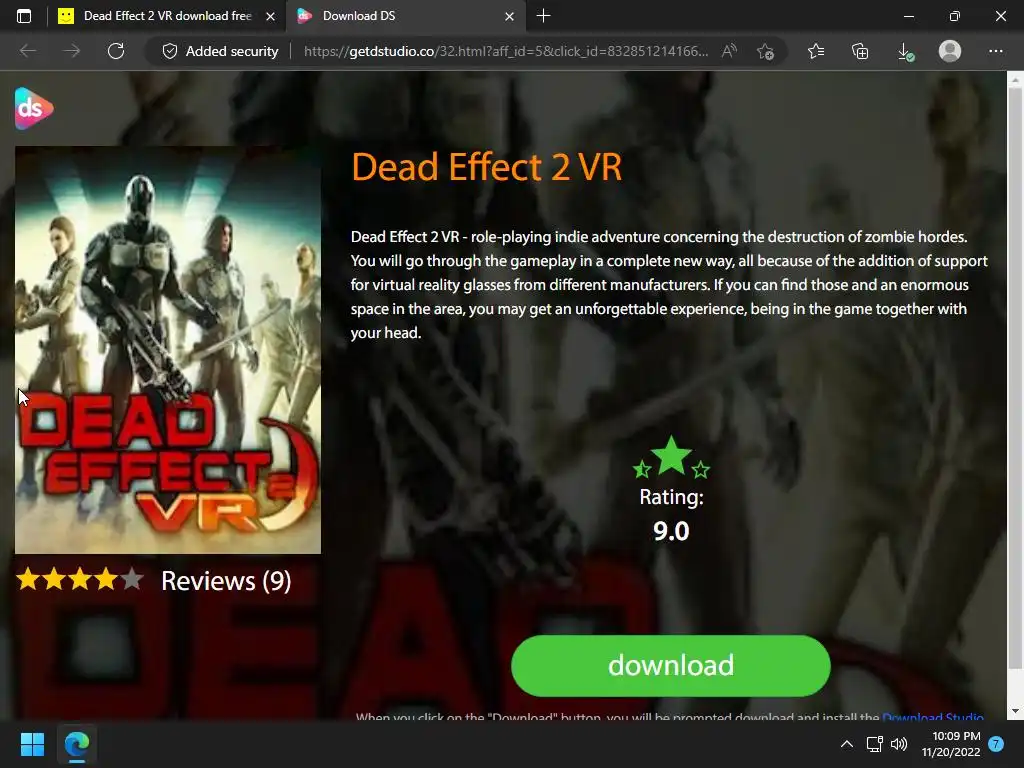Viewport: 1024px width, 768px height.
Task: Minimize the browser window
Action: tap(908, 16)
